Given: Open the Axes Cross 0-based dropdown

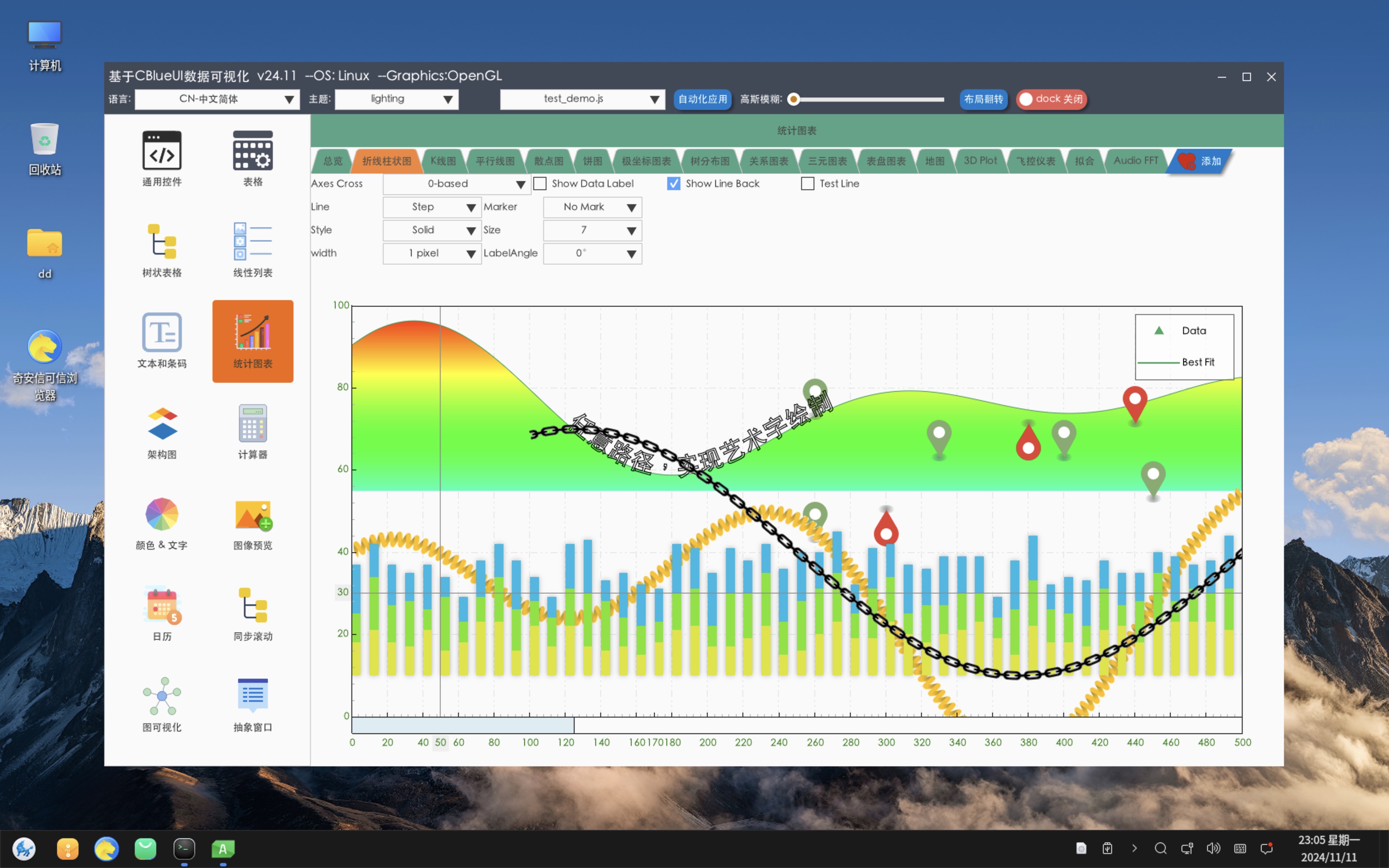Looking at the screenshot, I should [x=457, y=184].
